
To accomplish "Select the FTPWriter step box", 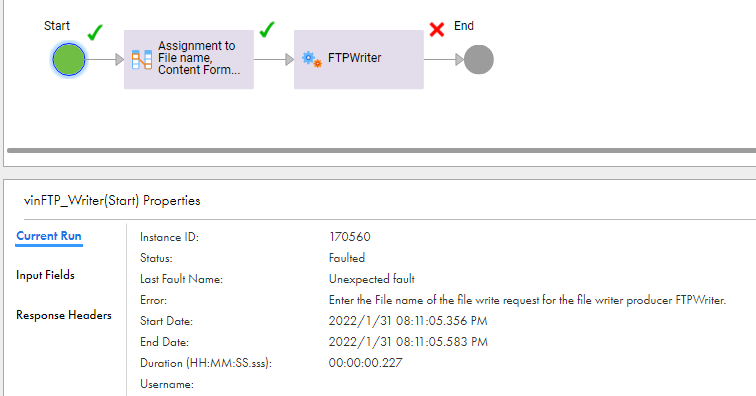I will 359,59.
